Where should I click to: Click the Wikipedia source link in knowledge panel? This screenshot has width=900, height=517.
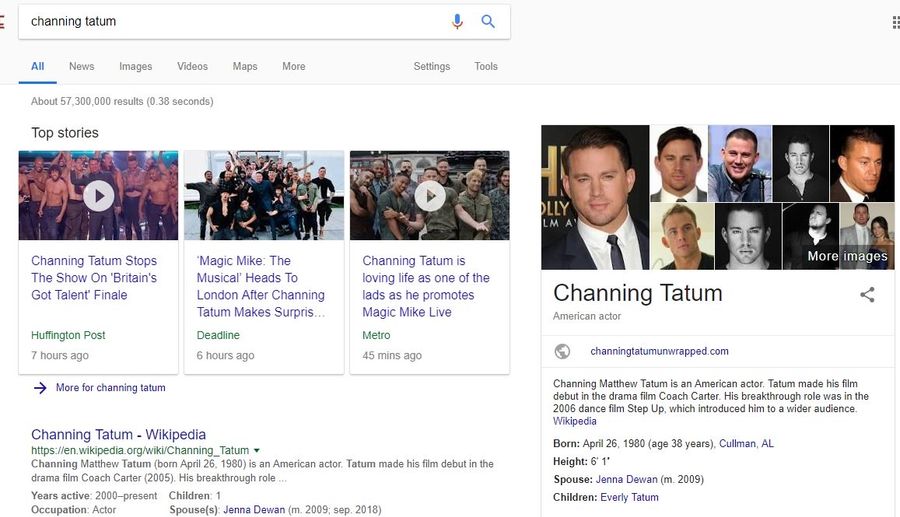(575, 421)
